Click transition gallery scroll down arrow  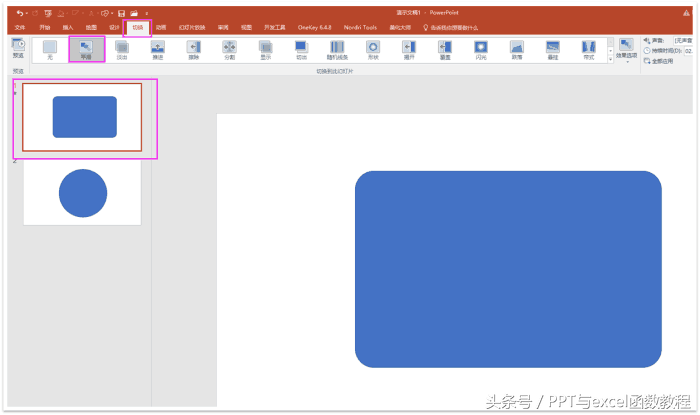tap(610, 51)
